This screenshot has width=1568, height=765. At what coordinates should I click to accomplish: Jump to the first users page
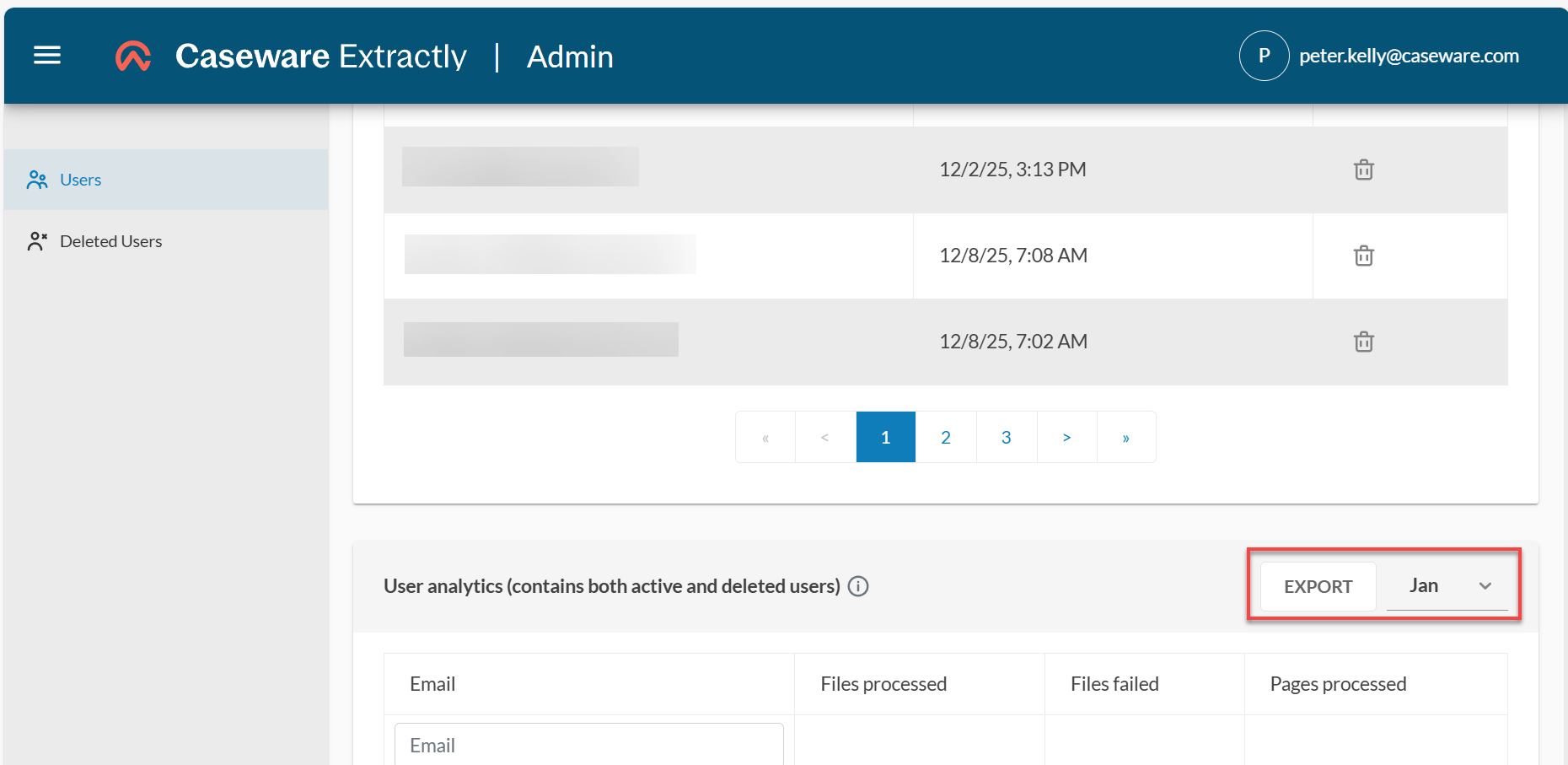click(765, 437)
